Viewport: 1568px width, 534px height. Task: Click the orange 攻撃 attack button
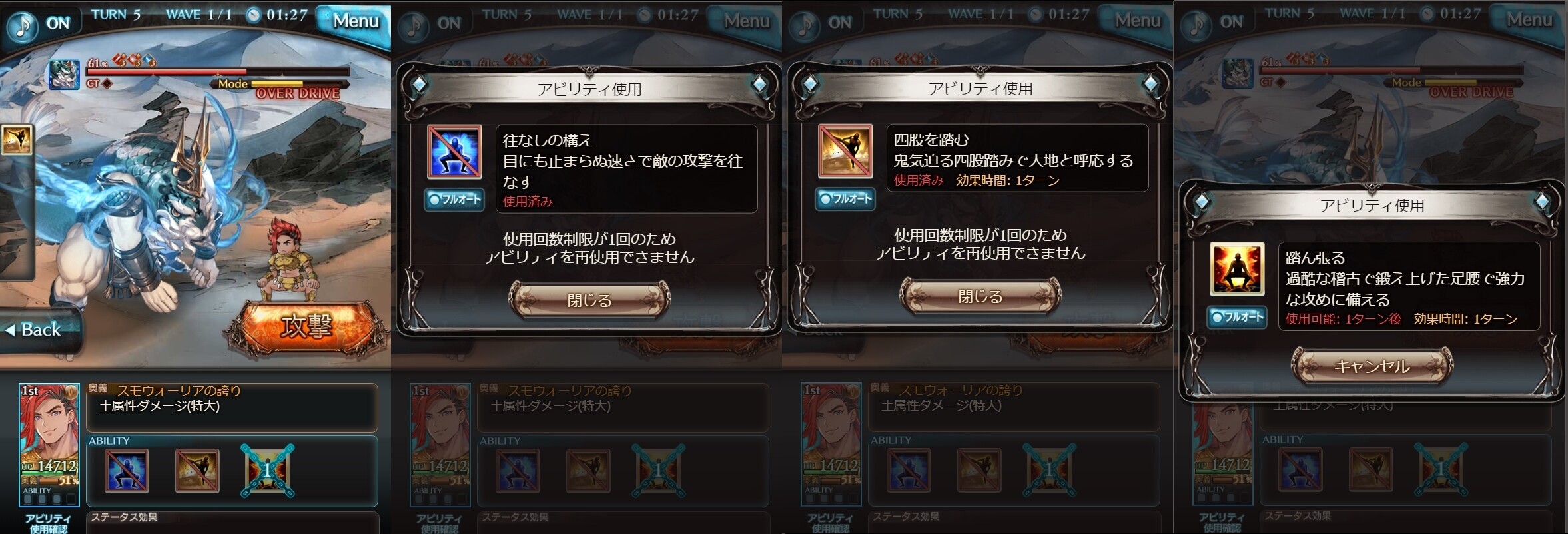tap(307, 326)
